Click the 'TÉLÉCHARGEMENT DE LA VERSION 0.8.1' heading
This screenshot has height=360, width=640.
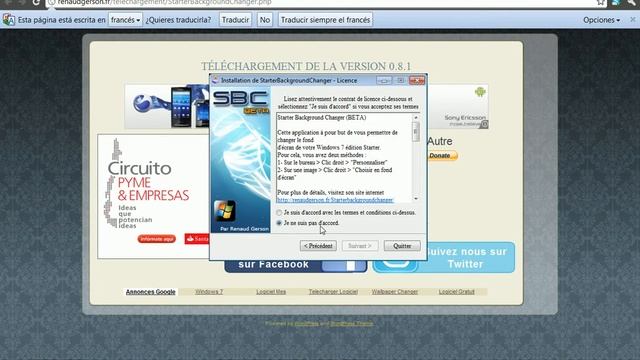pyautogui.click(x=306, y=66)
